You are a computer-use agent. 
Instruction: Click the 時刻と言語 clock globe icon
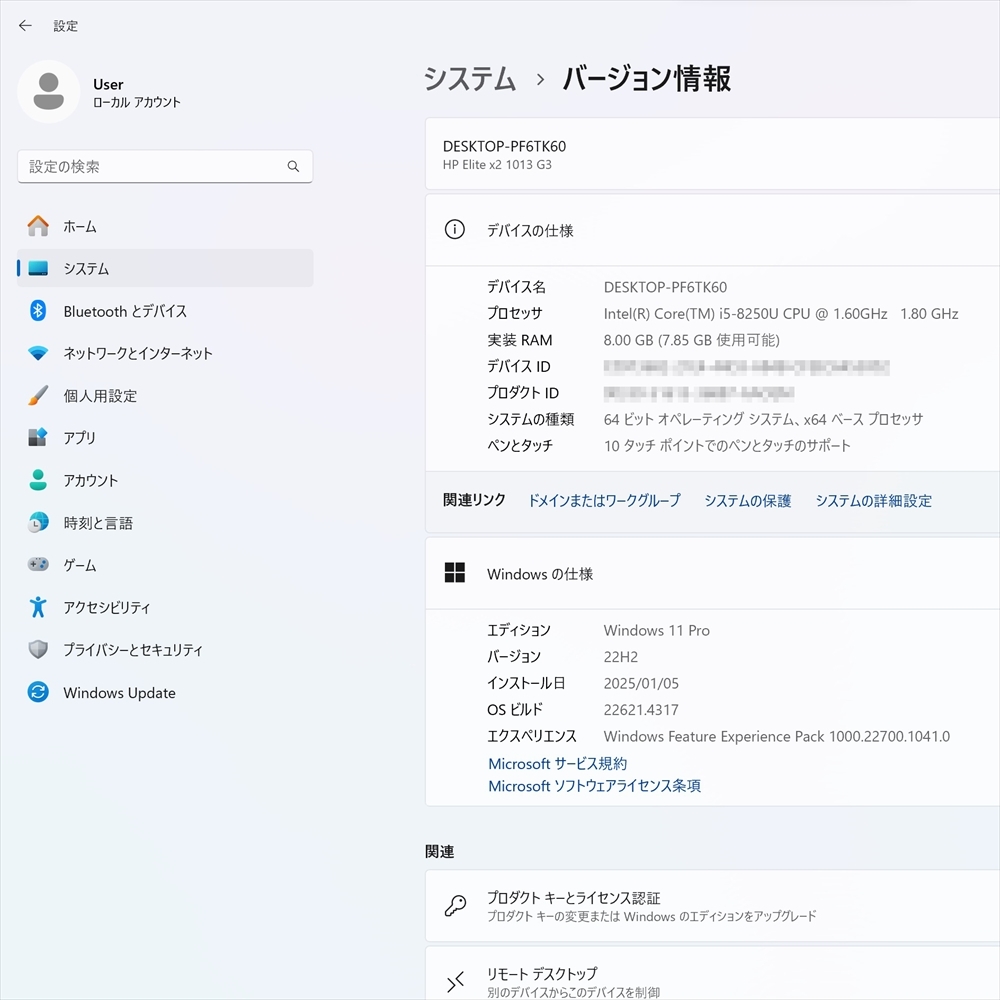point(38,522)
